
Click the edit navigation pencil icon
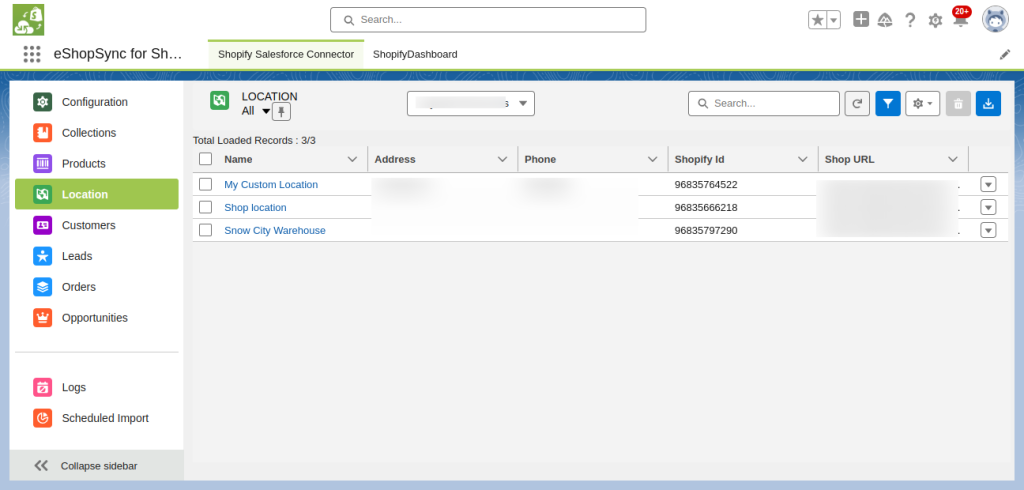pyautogui.click(x=1005, y=55)
